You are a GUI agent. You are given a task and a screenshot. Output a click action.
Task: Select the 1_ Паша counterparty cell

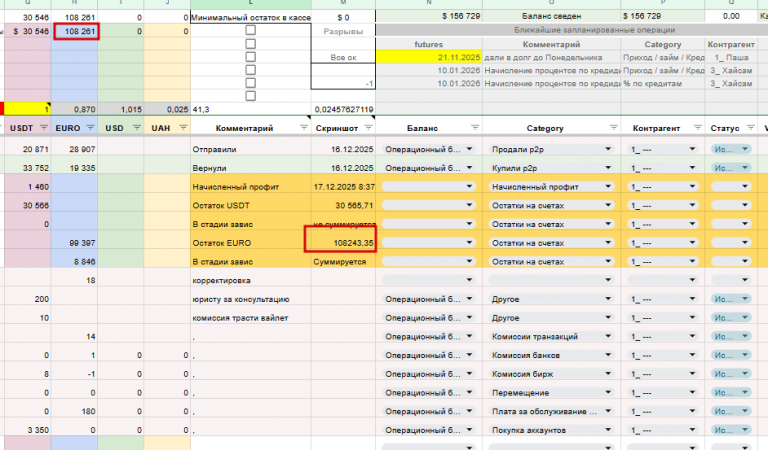point(731,57)
